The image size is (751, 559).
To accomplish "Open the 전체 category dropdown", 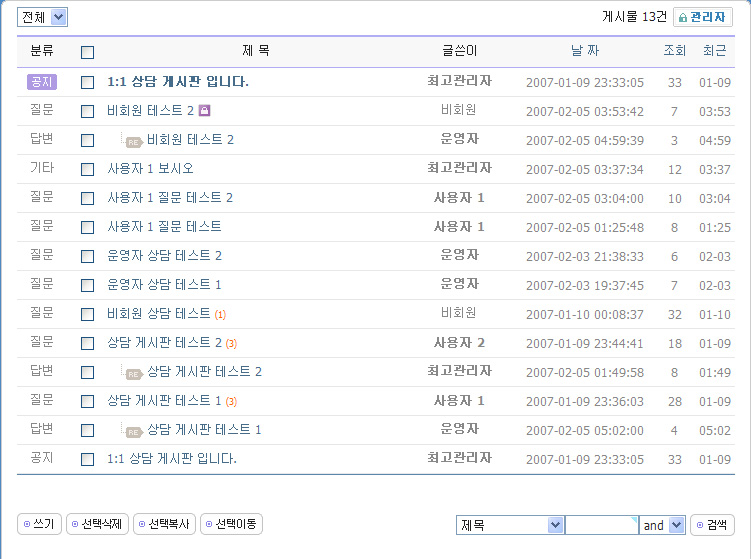I will tap(42, 17).
